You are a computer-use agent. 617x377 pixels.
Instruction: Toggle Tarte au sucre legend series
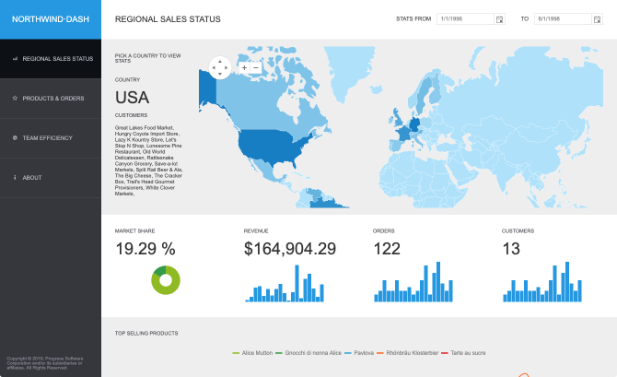[464, 353]
